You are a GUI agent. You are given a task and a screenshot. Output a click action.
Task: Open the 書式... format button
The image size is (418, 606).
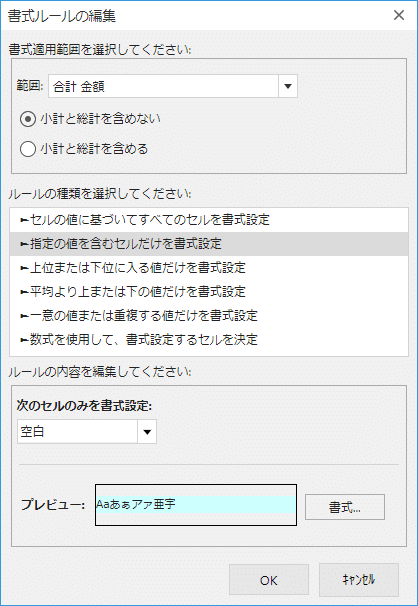tap(345, 507)
